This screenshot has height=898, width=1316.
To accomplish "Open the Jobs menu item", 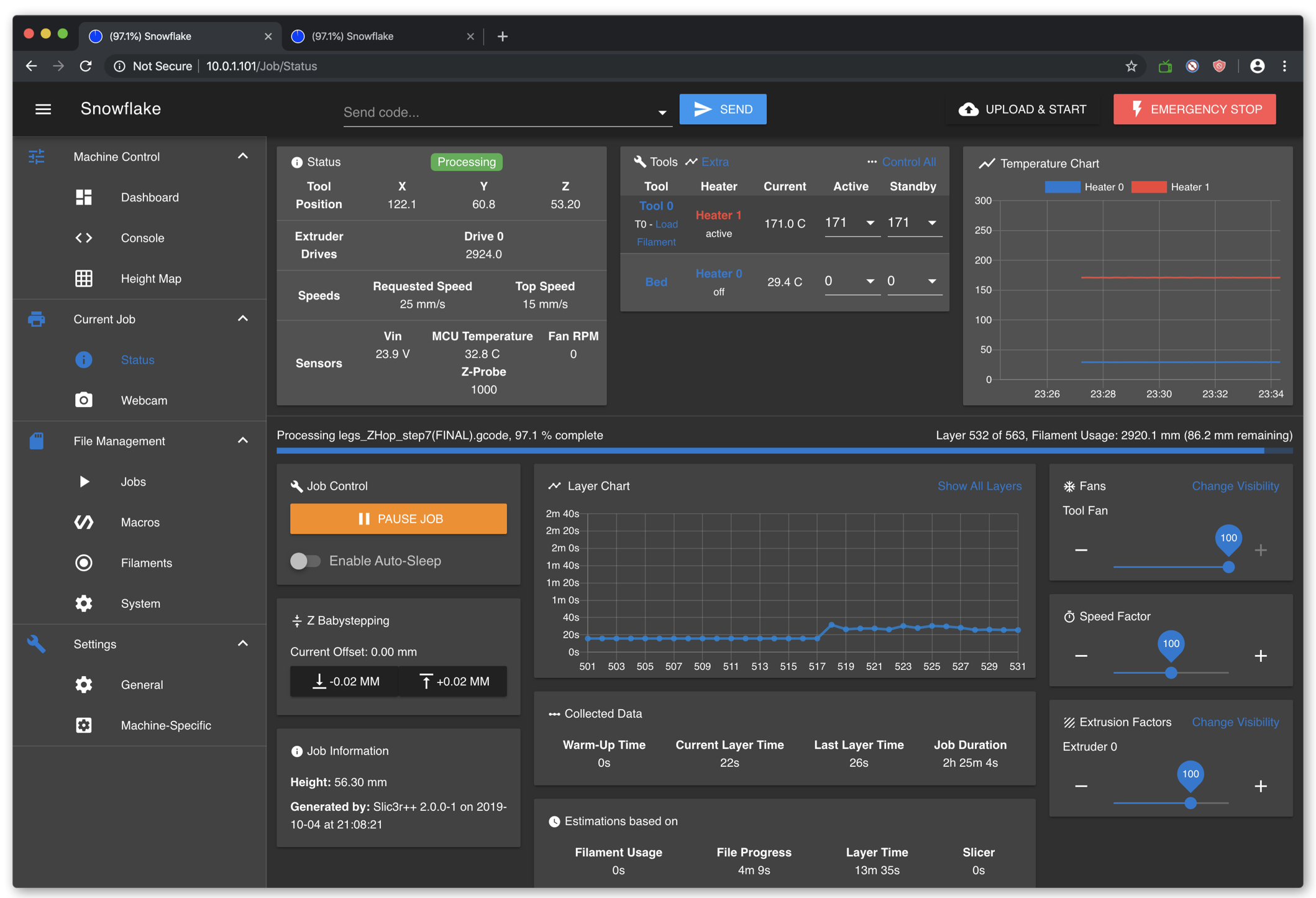I will (133, 482).
